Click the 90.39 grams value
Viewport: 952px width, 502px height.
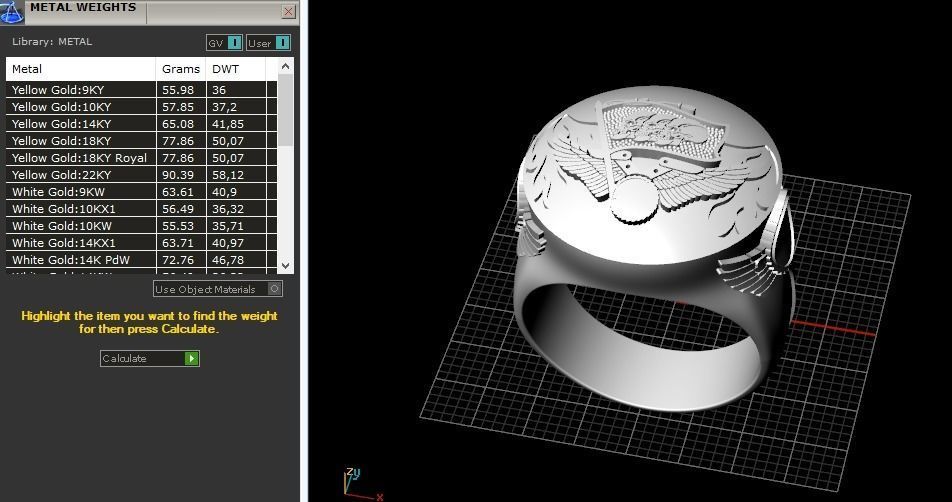click(178, 175)
